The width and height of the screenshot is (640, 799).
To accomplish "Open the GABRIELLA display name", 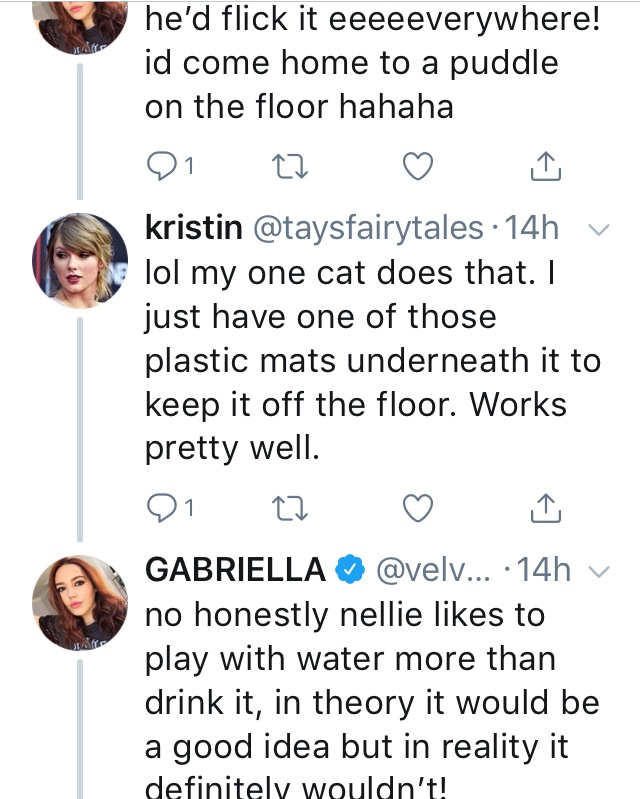I will pos(236,570).
